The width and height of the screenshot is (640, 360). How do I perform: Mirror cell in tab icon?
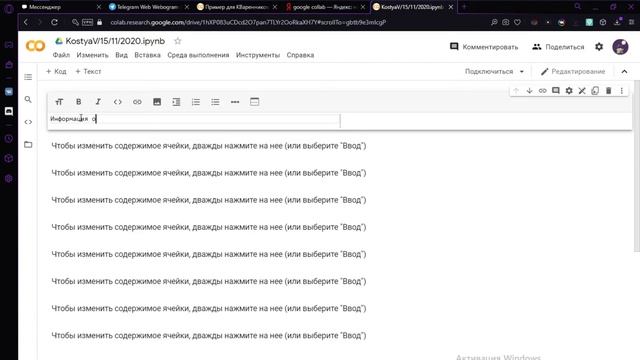click(x=595, y=91)
